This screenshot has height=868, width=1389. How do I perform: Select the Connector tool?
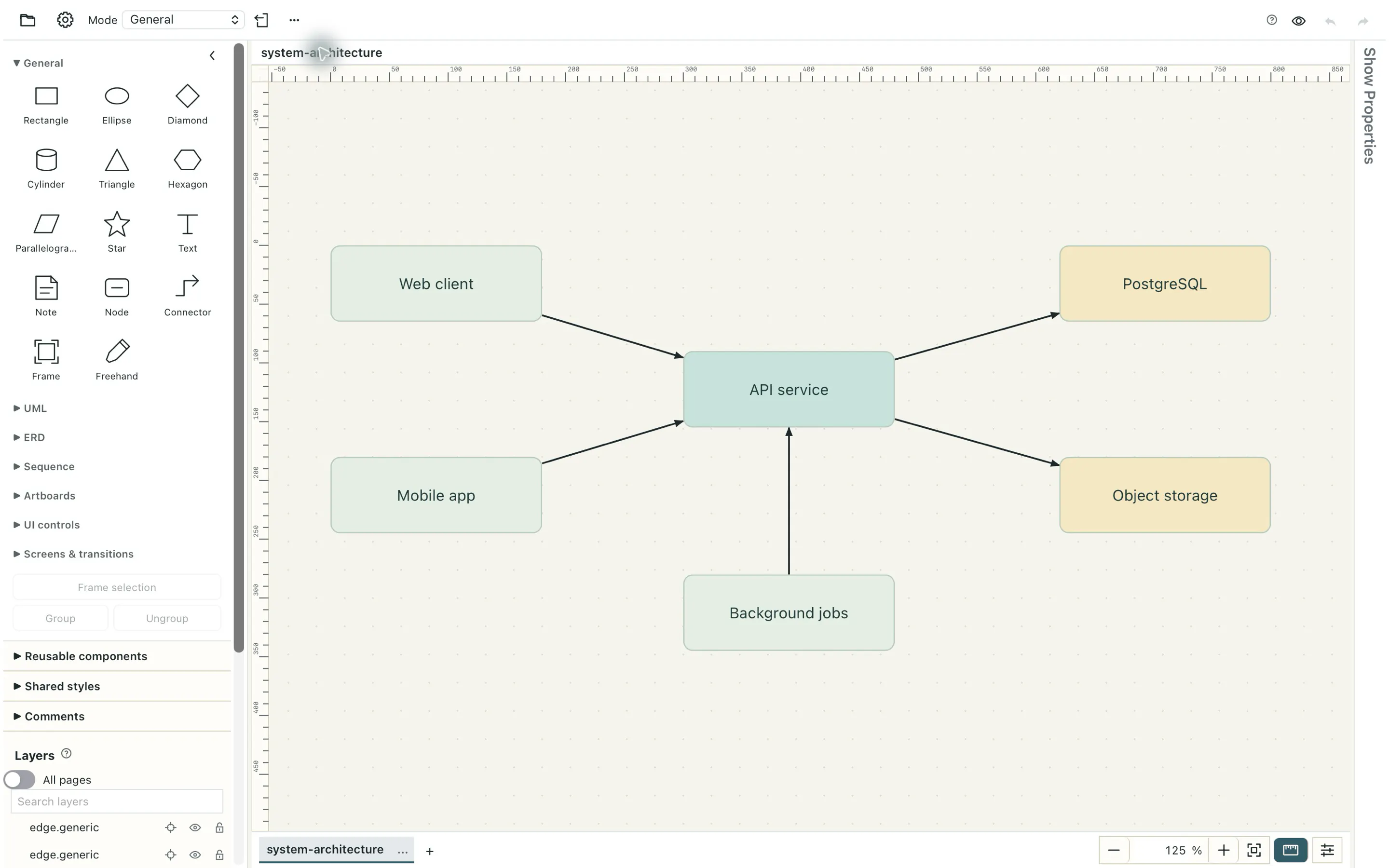click(x=187, y=297)
